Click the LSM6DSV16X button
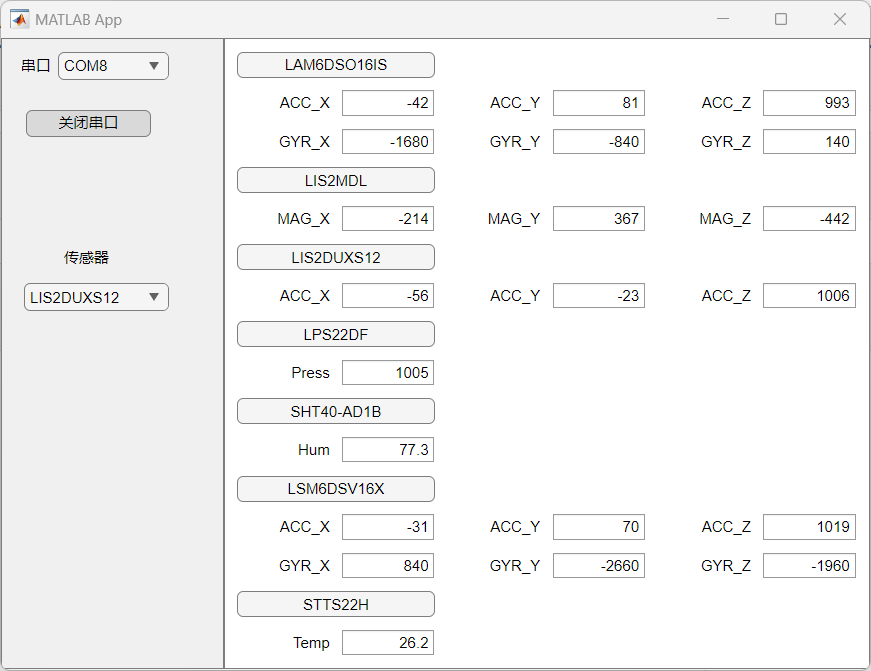 click(x=336, y=489)
